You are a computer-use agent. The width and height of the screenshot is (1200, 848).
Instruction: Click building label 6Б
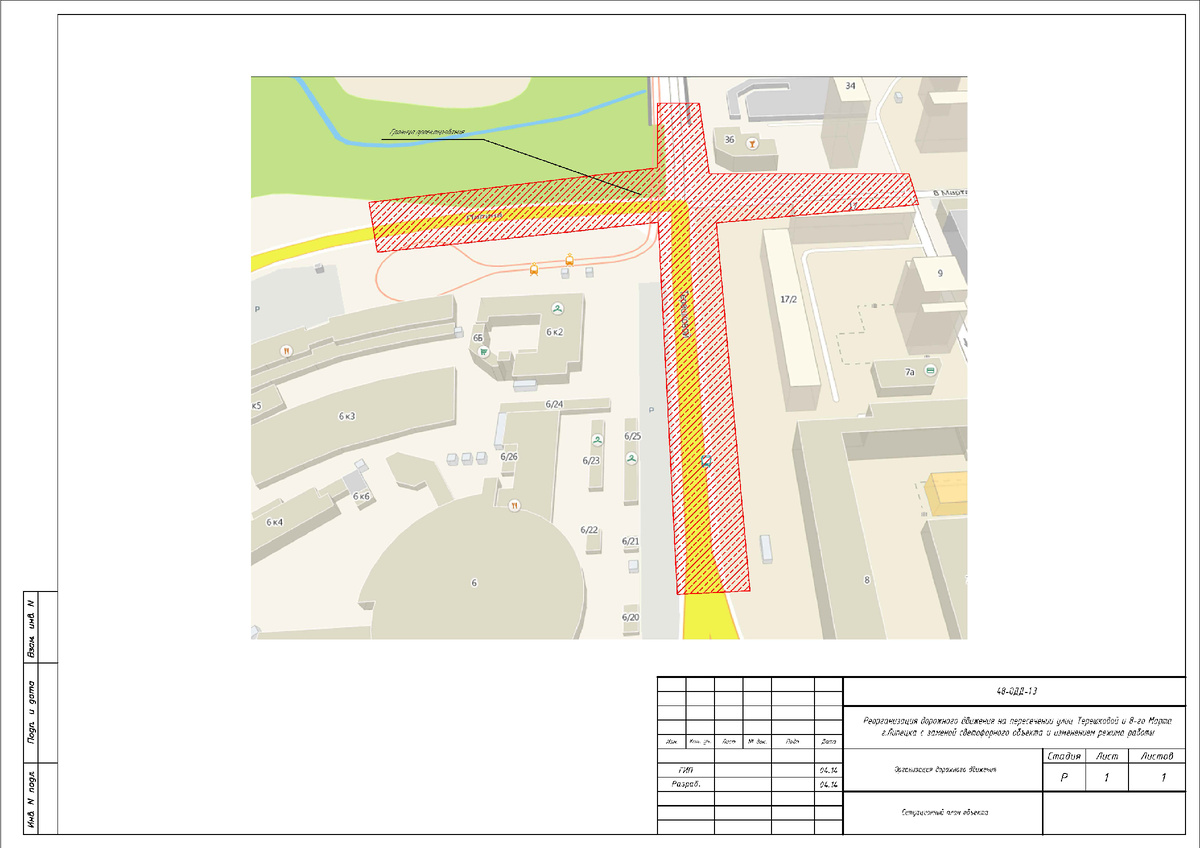(x=478, y=339)
